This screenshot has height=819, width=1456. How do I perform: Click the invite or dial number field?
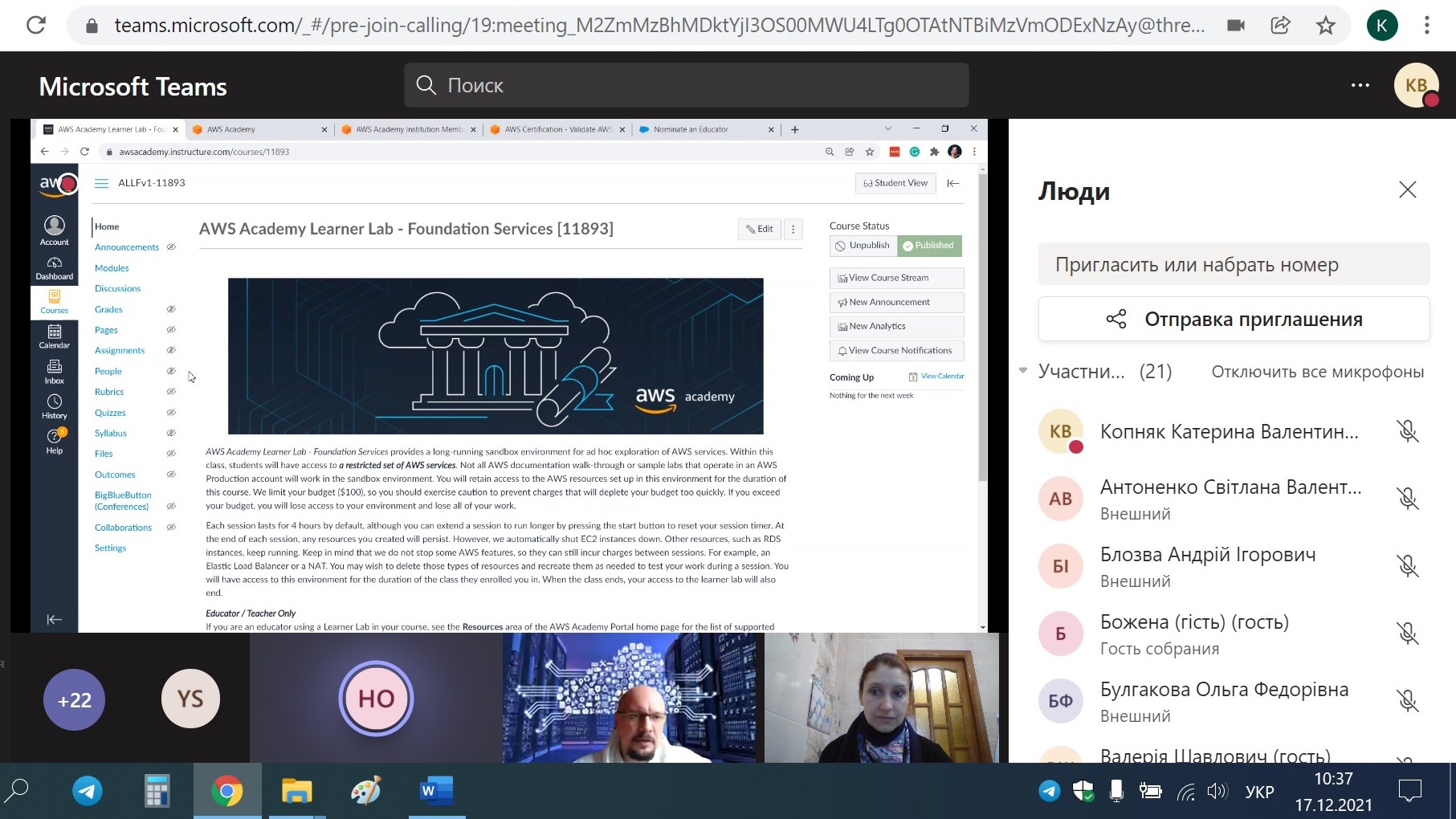click(1234, 265)
